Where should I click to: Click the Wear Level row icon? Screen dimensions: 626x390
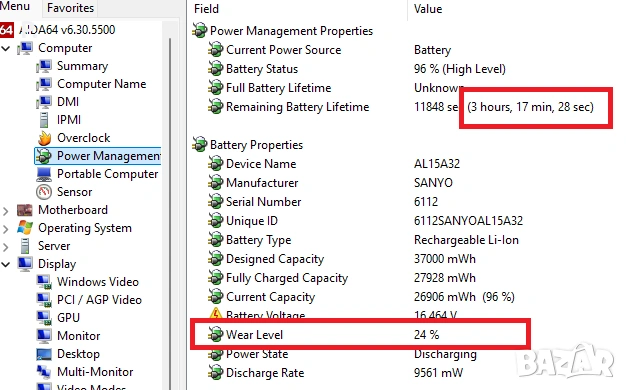coord(216,335)
